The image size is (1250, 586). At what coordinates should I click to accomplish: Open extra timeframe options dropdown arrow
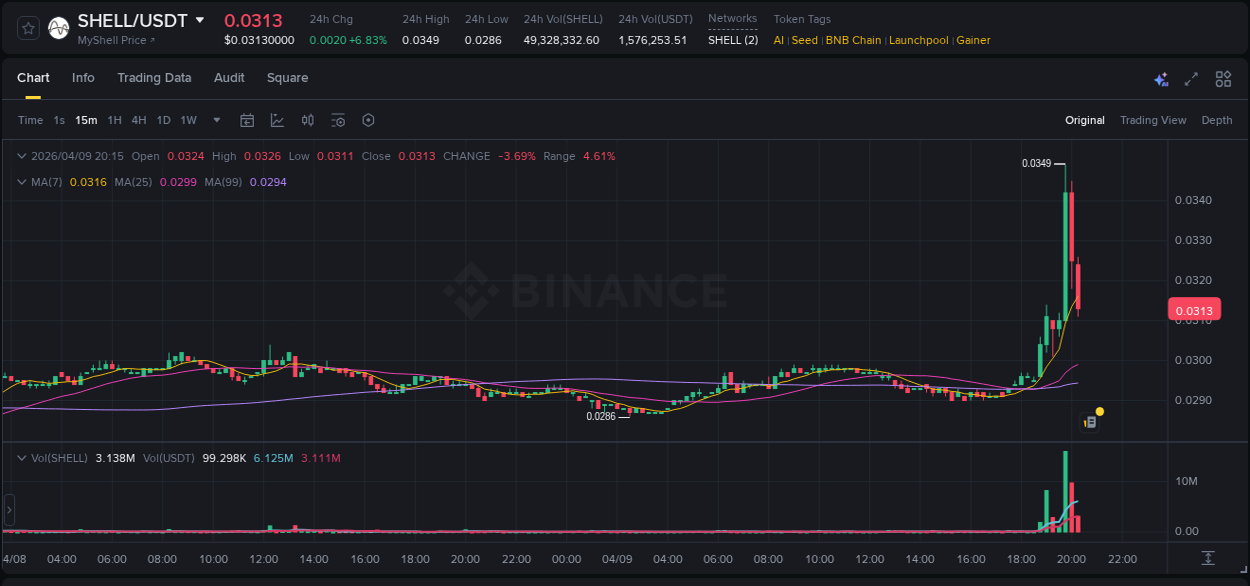(x=215, y=120)
